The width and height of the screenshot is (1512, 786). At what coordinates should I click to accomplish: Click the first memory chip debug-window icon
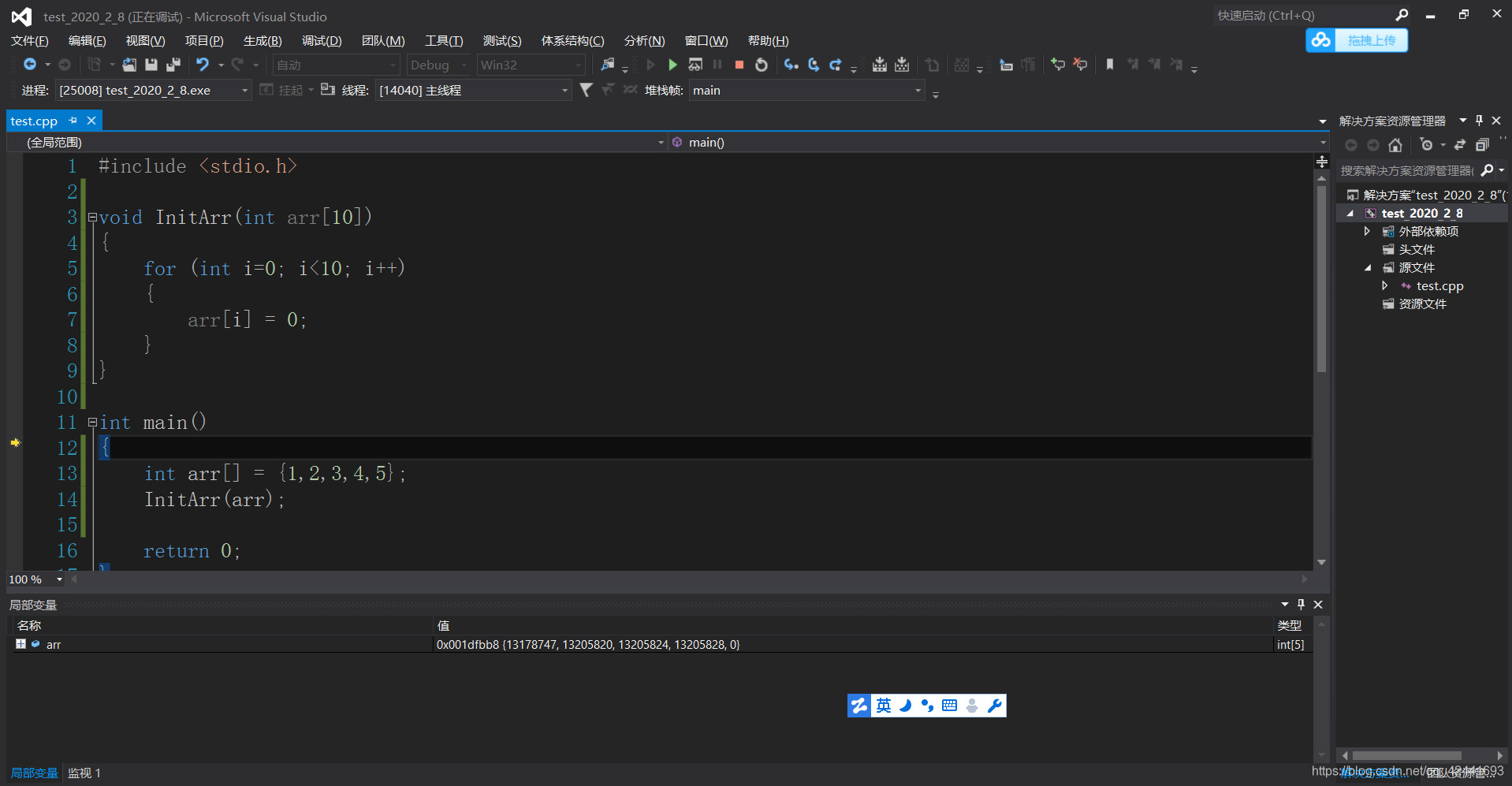pyautogui.click(x=880, y=65)
